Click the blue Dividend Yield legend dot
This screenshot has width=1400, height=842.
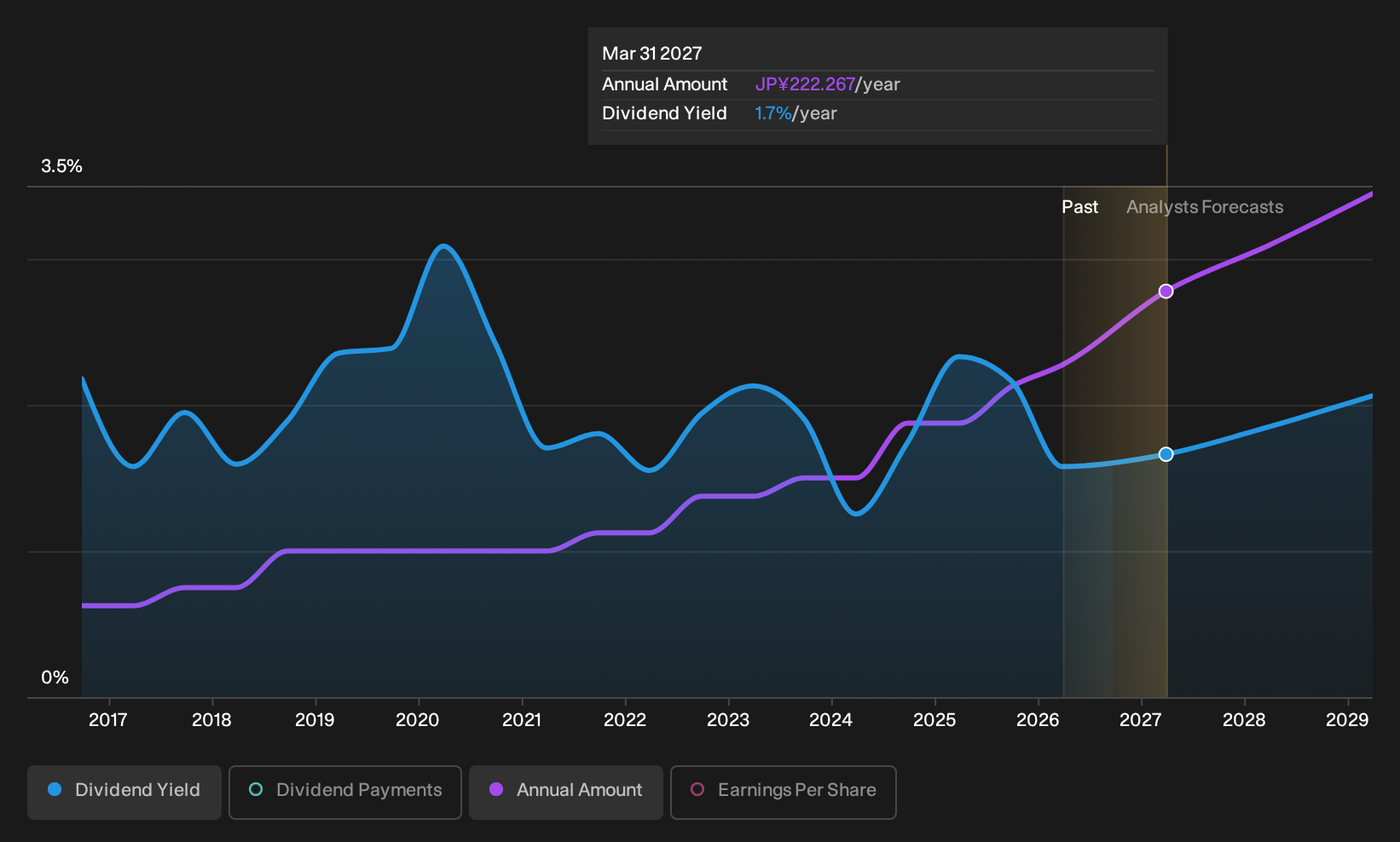click(55, 789)
